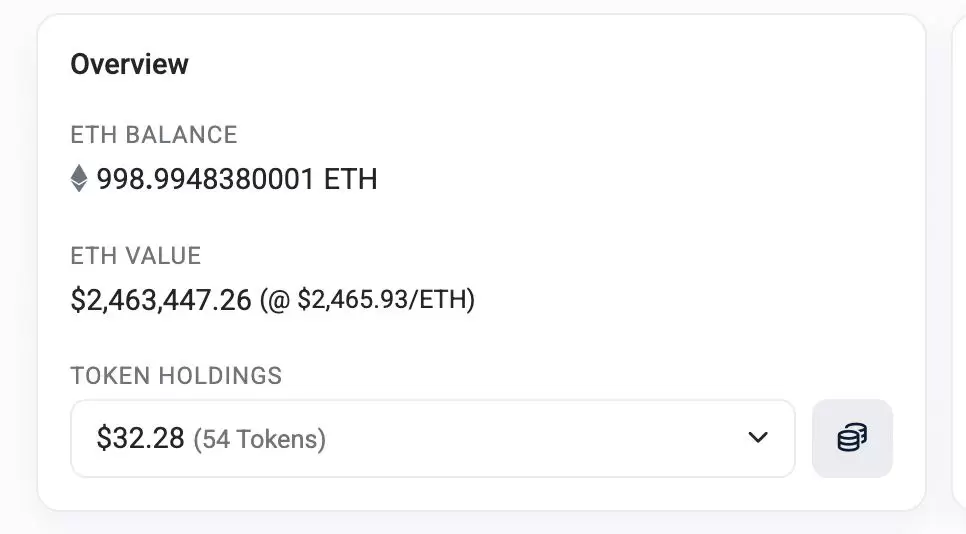Click the page background left of card
This screenshot has width=966, height=534.
coord(17,265)
